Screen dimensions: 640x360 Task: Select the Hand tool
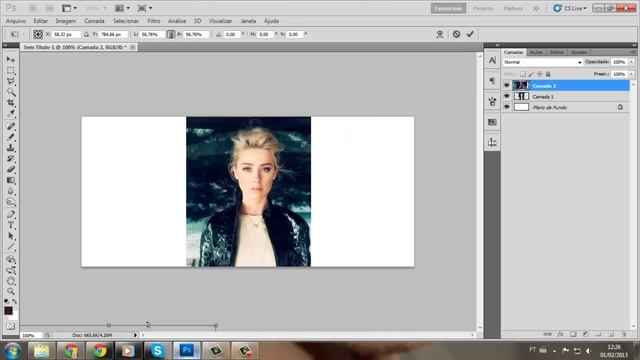coord(11,281)
